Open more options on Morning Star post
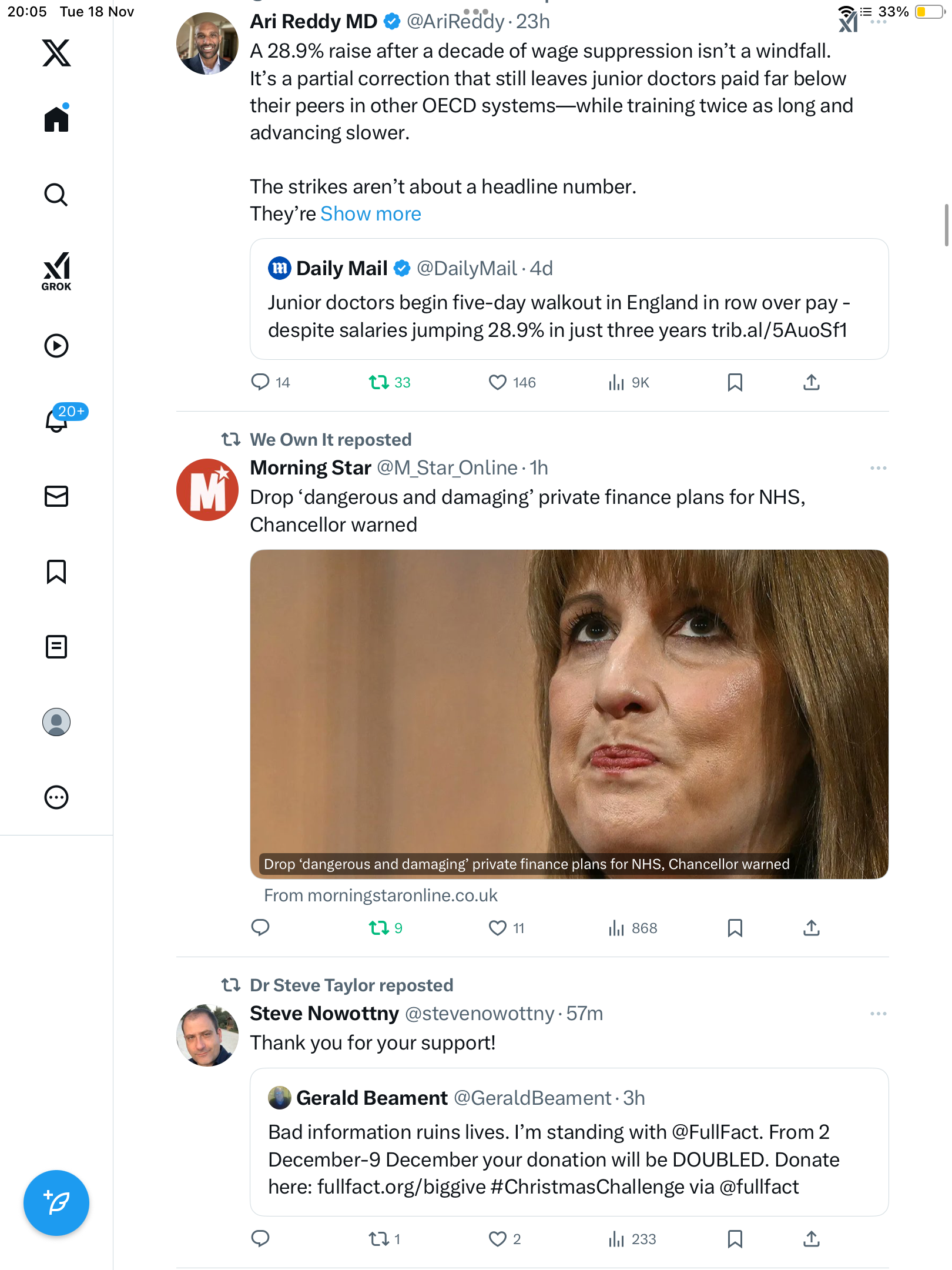 pyautogui.click(x=878, y=468)
